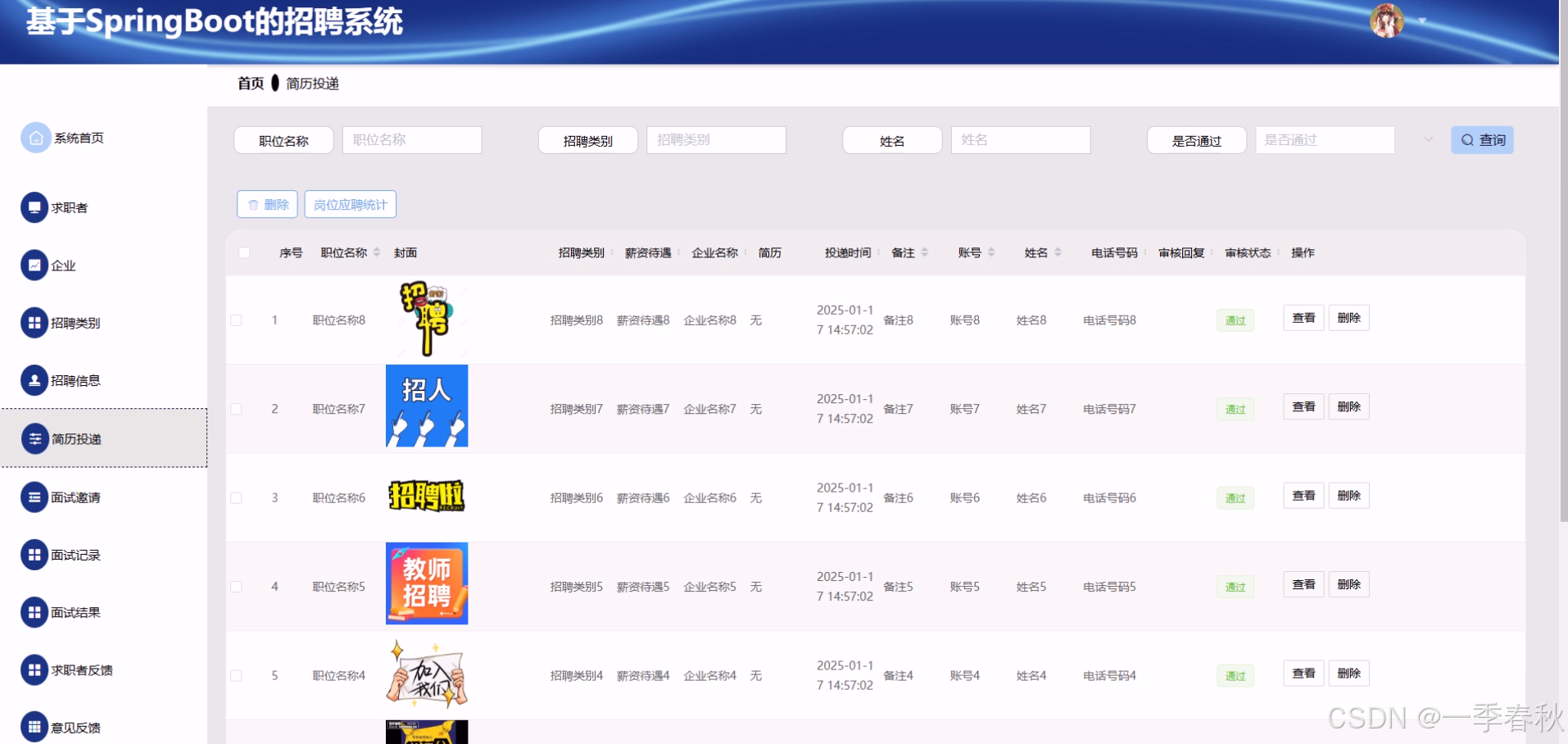Image resolution: width=1568 pixels, height=744 pixels.
Task: Check the row with 职位名称6
Action: pos(236,497)
